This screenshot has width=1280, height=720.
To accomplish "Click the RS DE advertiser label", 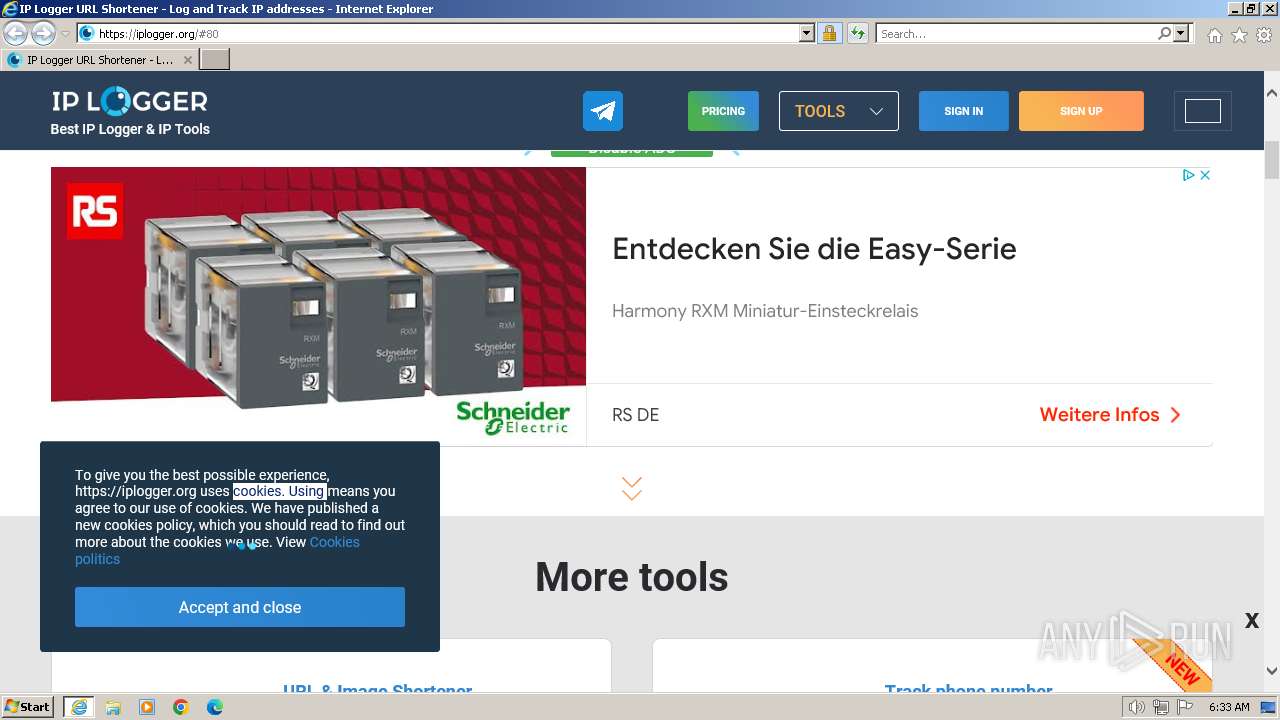I will coord(636,415).
